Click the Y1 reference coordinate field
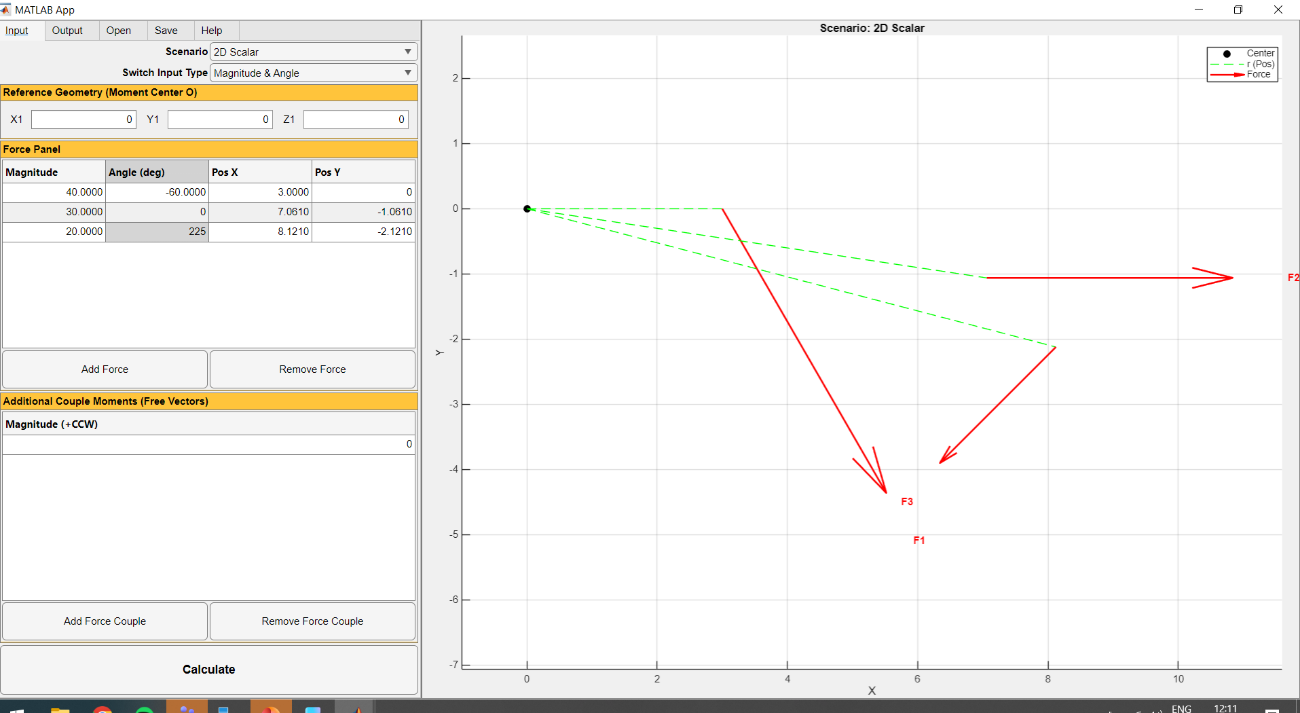1300x713 pixels. point(219,119)
